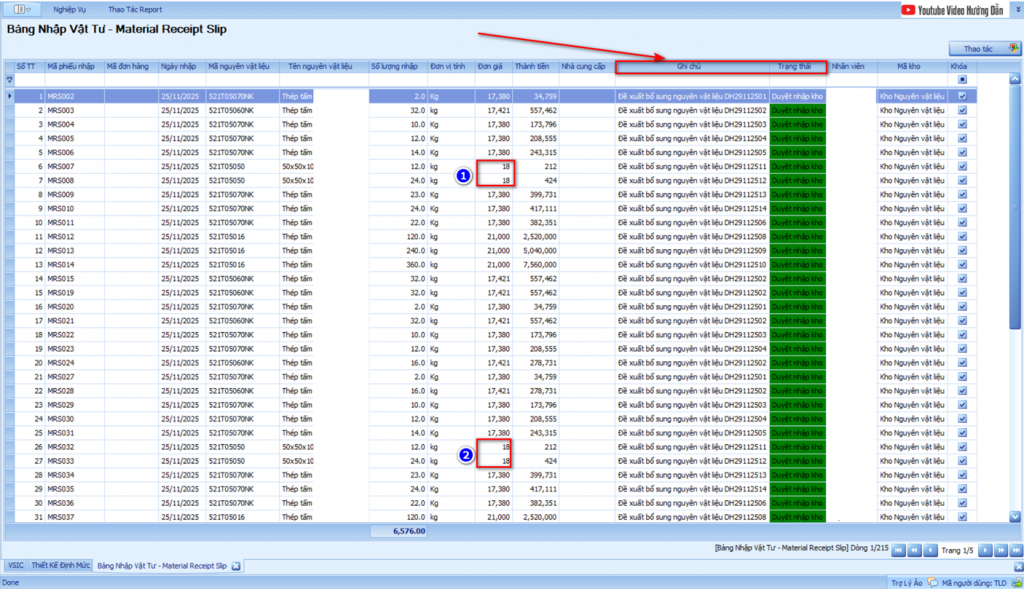The height and width of the screenshot is (589, 1024).
Task: Sort by the Trạng thái column header
Action: tap(797, 66)
